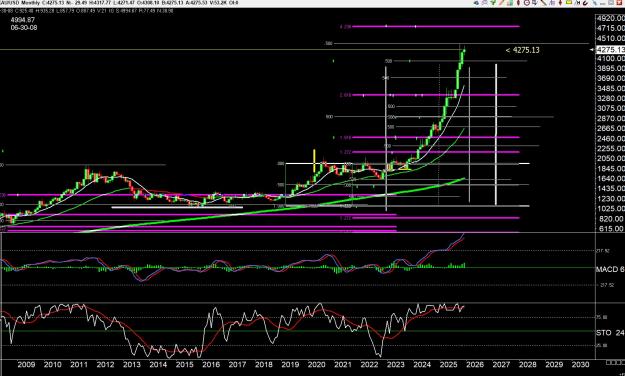Click the 4275.13 current price tag on the scale
625x376 pixels.
coord(611,50)
